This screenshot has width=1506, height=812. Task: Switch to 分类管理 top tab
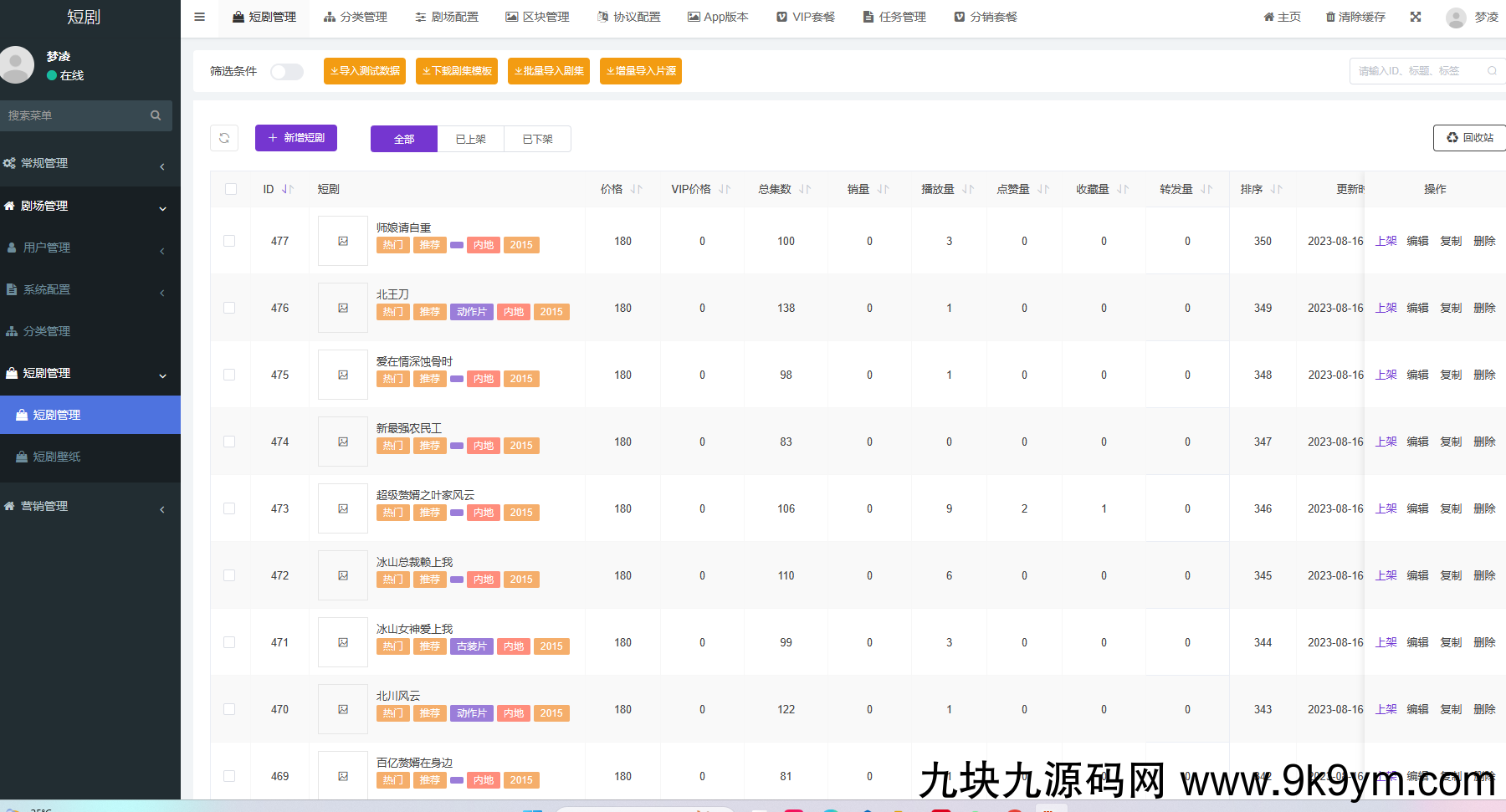click(x=356, y=17)
